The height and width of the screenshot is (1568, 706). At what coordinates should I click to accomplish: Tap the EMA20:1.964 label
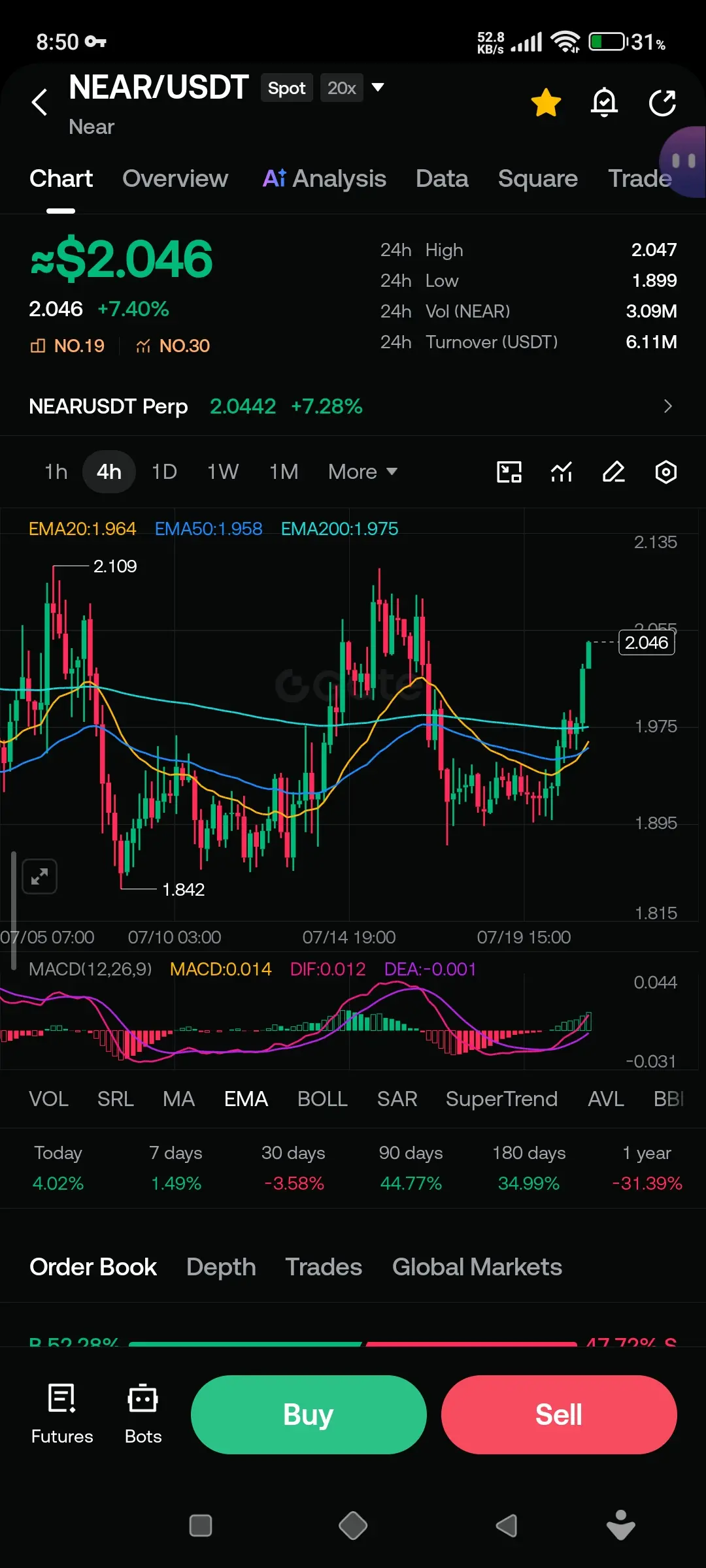pos(82,529)
